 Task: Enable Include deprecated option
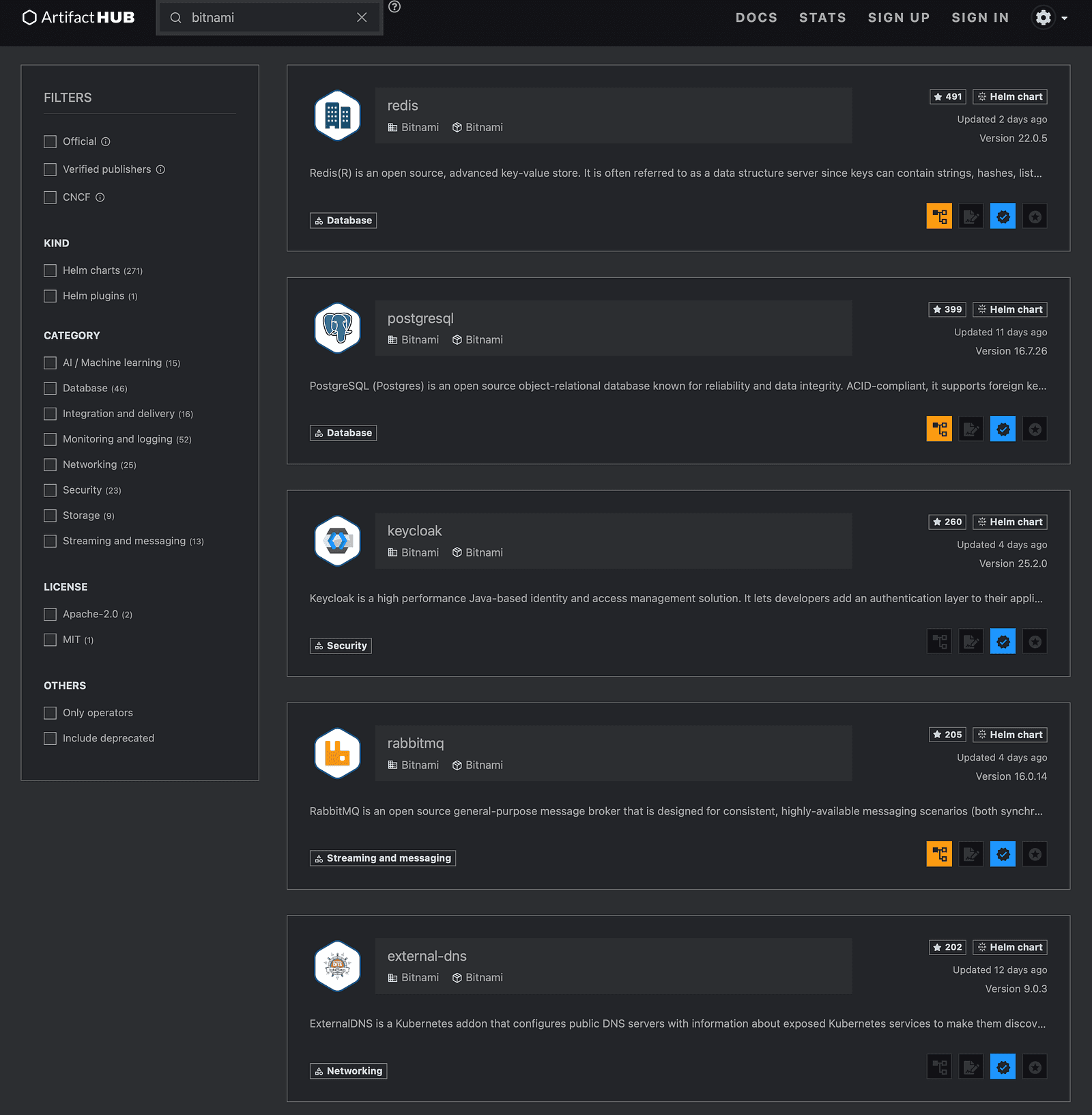click(x=50, y=739)
